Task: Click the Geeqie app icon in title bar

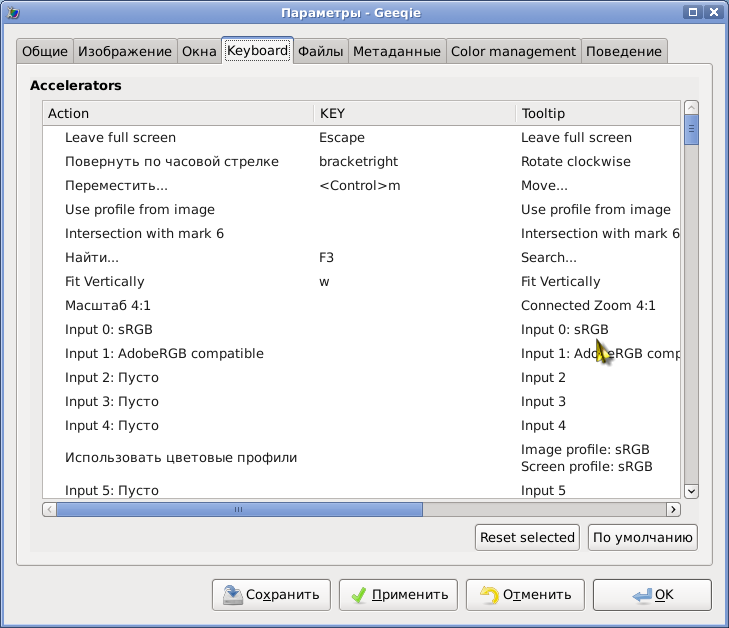Action: click(x=13, y=12)
